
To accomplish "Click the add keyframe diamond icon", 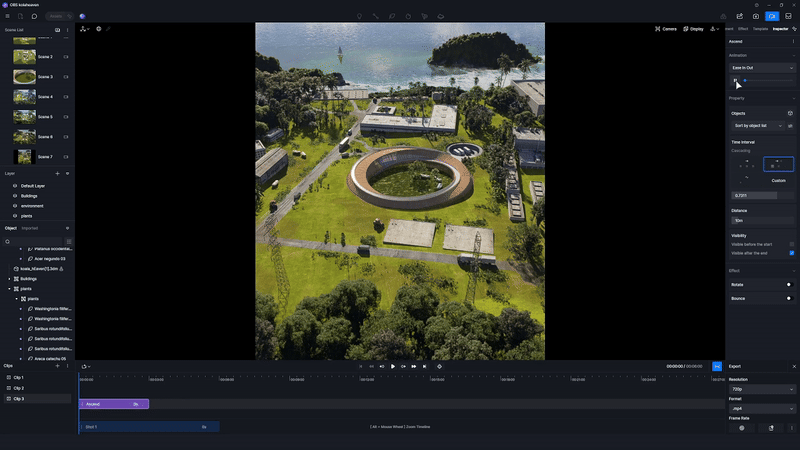I will [439, 366].
